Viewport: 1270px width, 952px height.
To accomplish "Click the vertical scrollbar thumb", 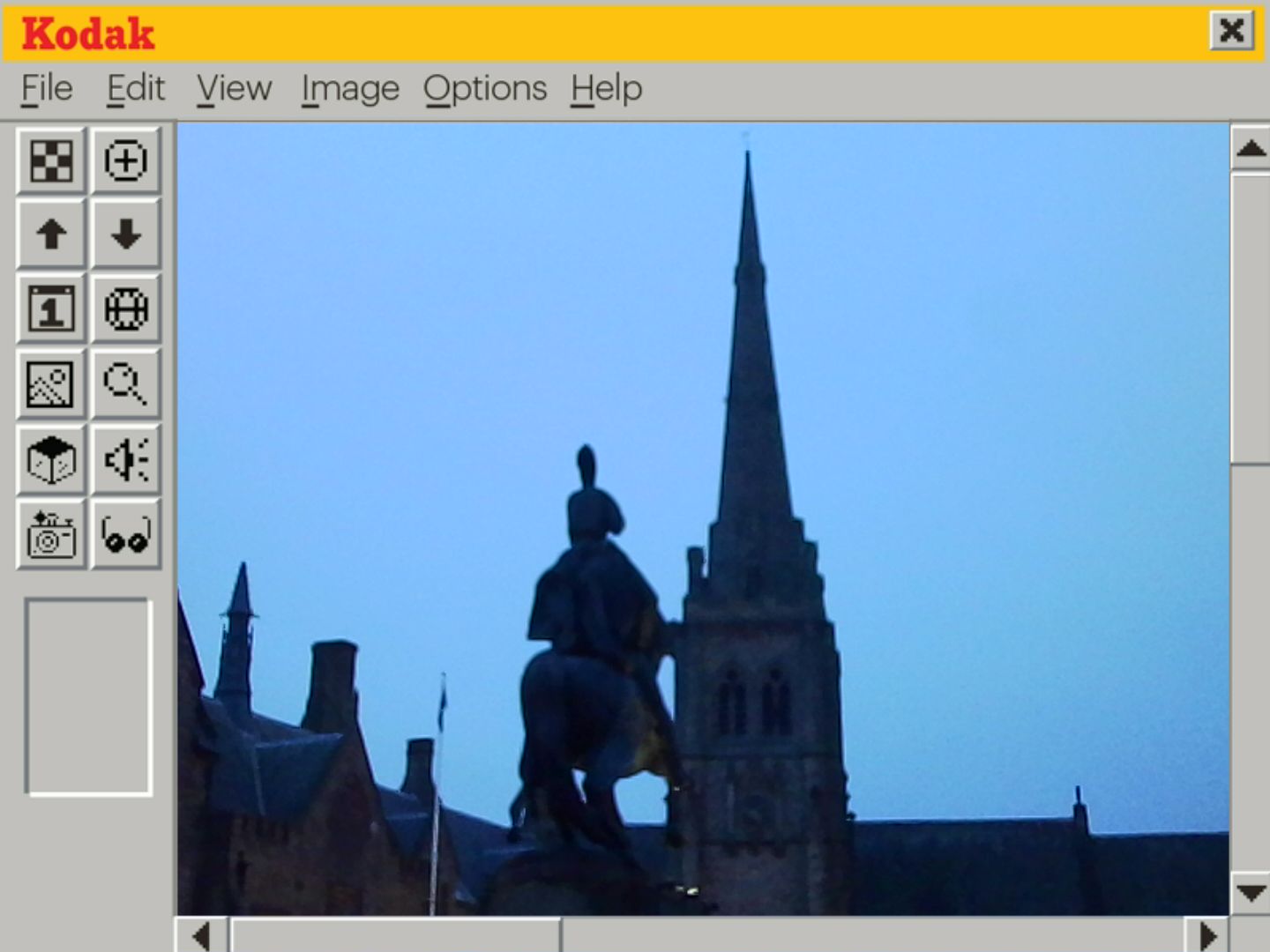I will pyautogui.click(x=1251, y=318).
